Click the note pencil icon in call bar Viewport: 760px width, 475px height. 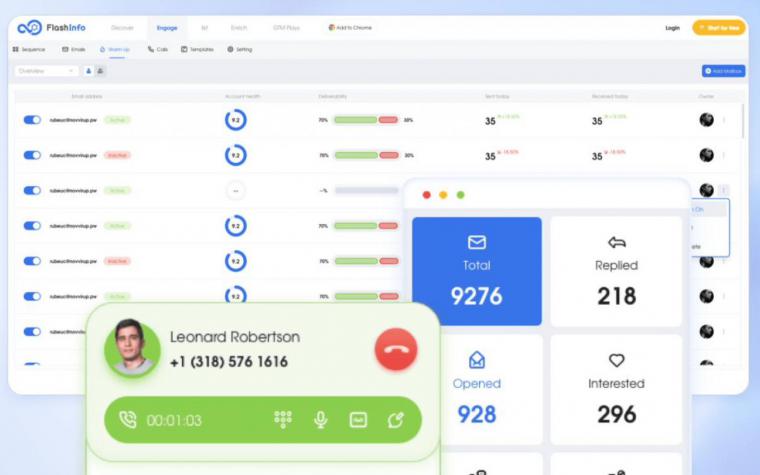click(x=396, y=420)
